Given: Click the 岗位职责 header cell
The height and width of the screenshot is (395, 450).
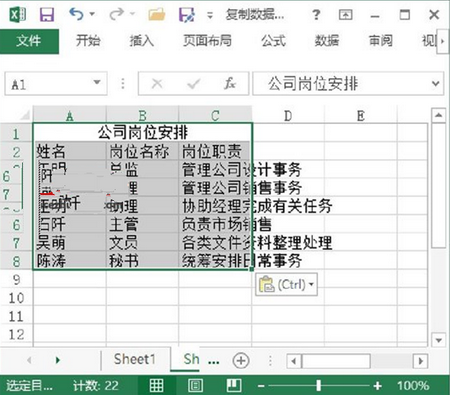Looking at the screenshot, I should [x=215, y=152].
